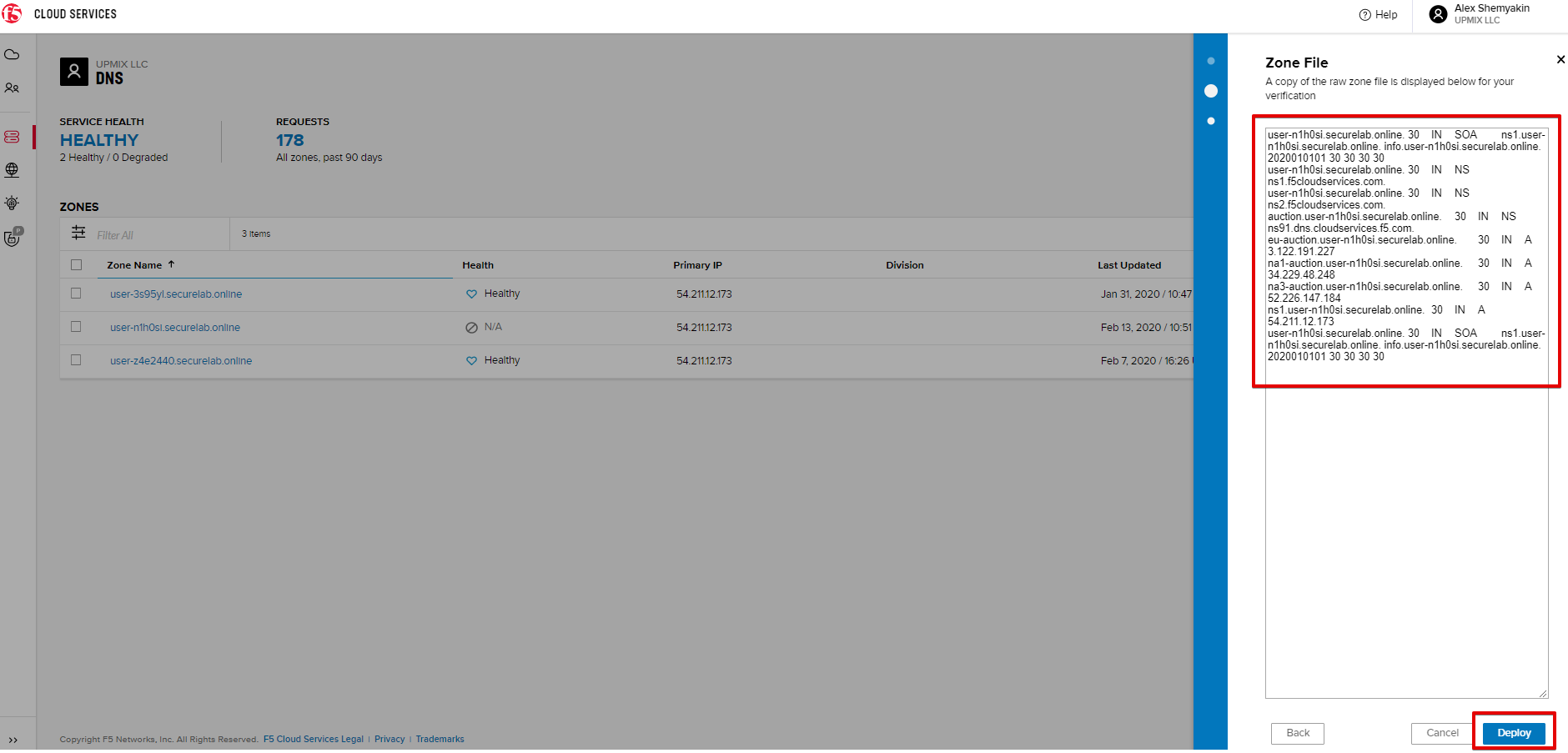The height and width of the screenshot is (753, 1568).
Task: Open Privacy footer link
Action: point(389,739)
